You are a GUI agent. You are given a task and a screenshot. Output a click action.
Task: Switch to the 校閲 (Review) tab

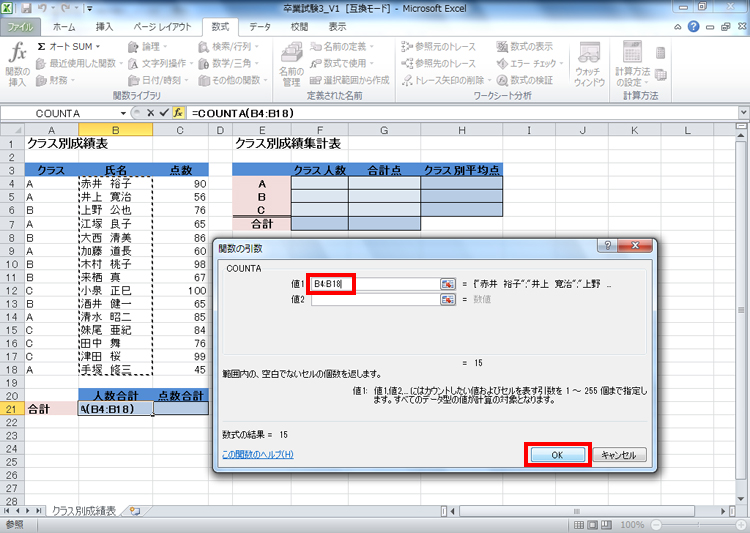point(299,27)
